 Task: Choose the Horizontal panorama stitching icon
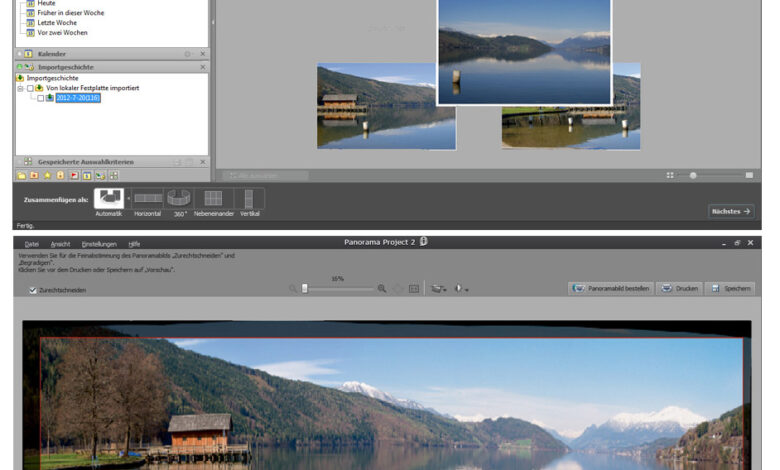pos(148,198)
